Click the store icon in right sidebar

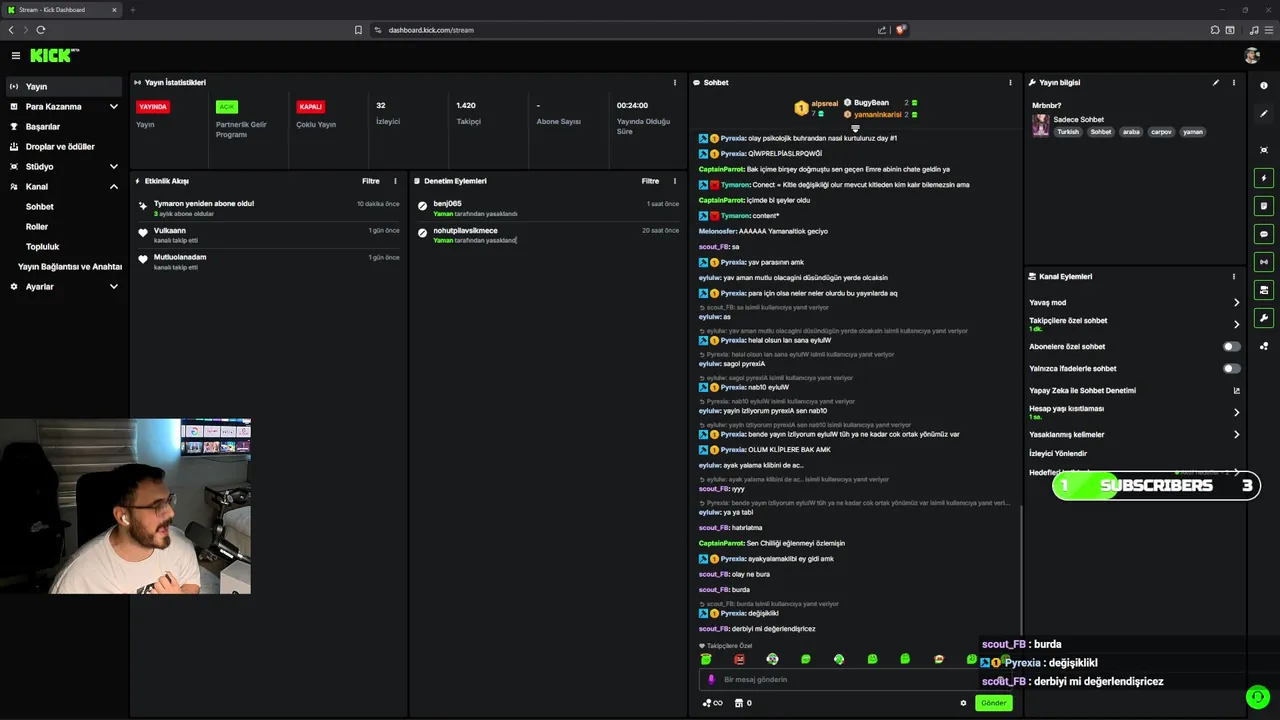click(x=1264, y=290)
